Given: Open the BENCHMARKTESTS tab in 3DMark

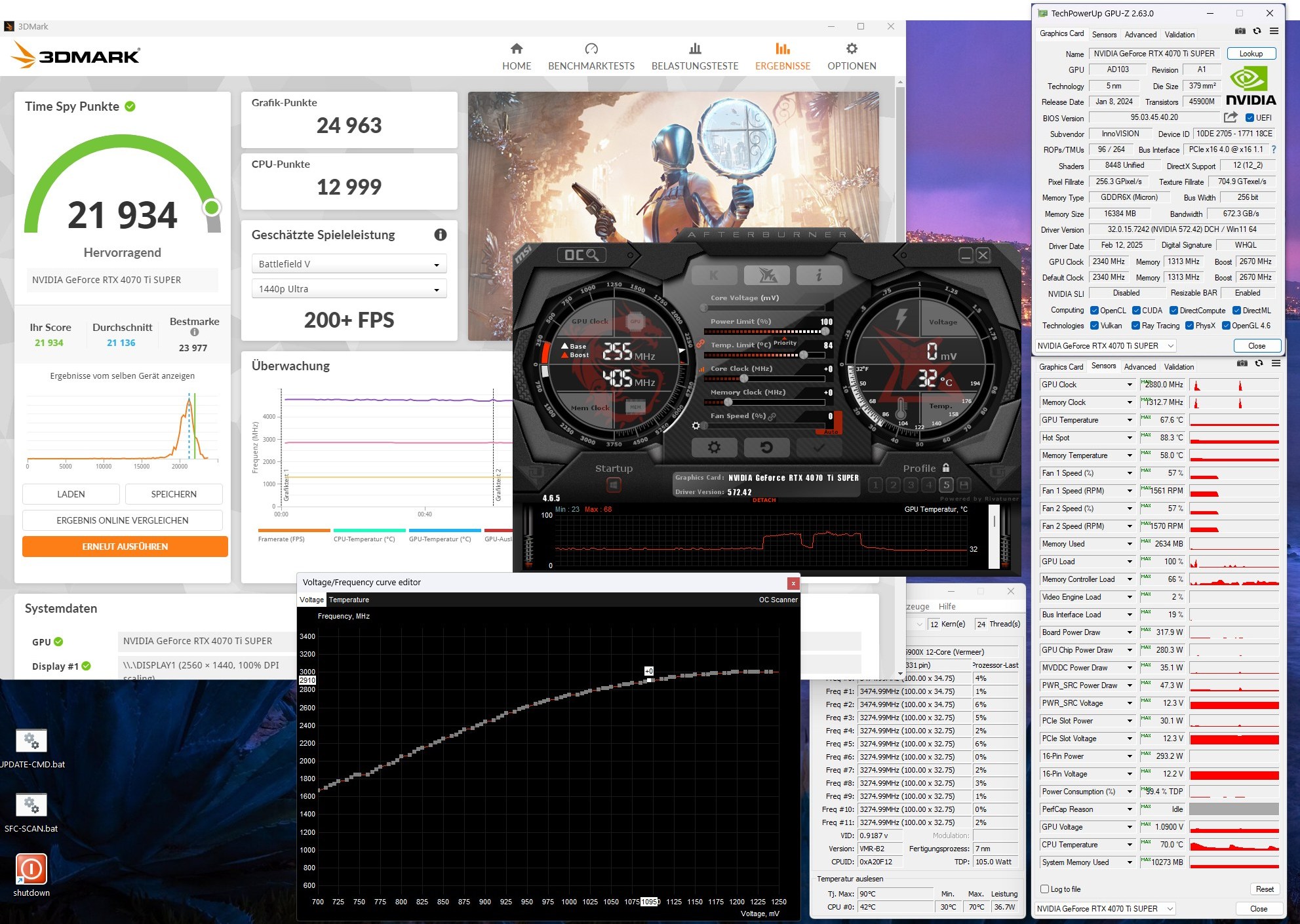Looking at the screenshot, I should coord(591,56).
